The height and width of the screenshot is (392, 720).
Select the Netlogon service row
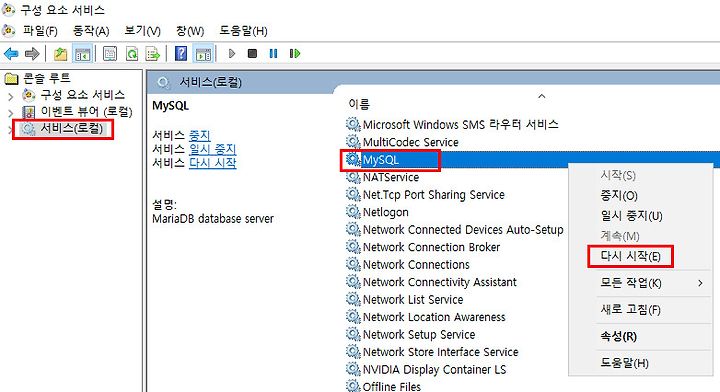pos(386,212)
